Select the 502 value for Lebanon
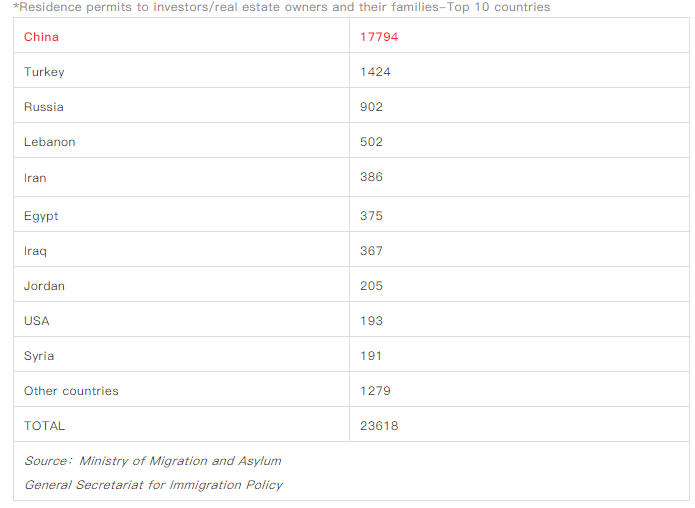The height and width of the screenshot is (508, 695). [371, 142]
